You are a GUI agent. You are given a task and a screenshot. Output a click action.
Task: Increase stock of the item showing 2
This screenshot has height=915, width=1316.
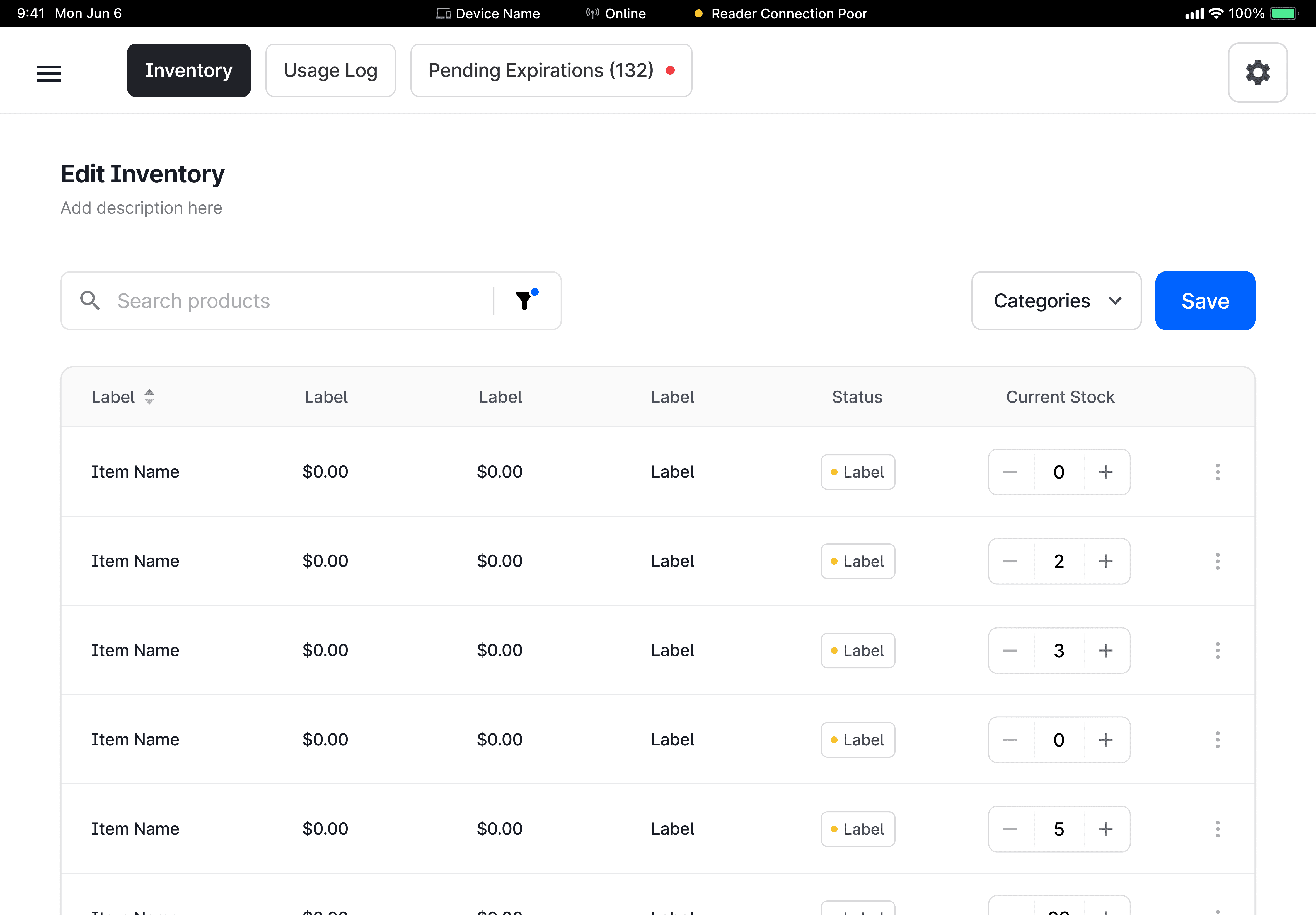pos(1105,561)
